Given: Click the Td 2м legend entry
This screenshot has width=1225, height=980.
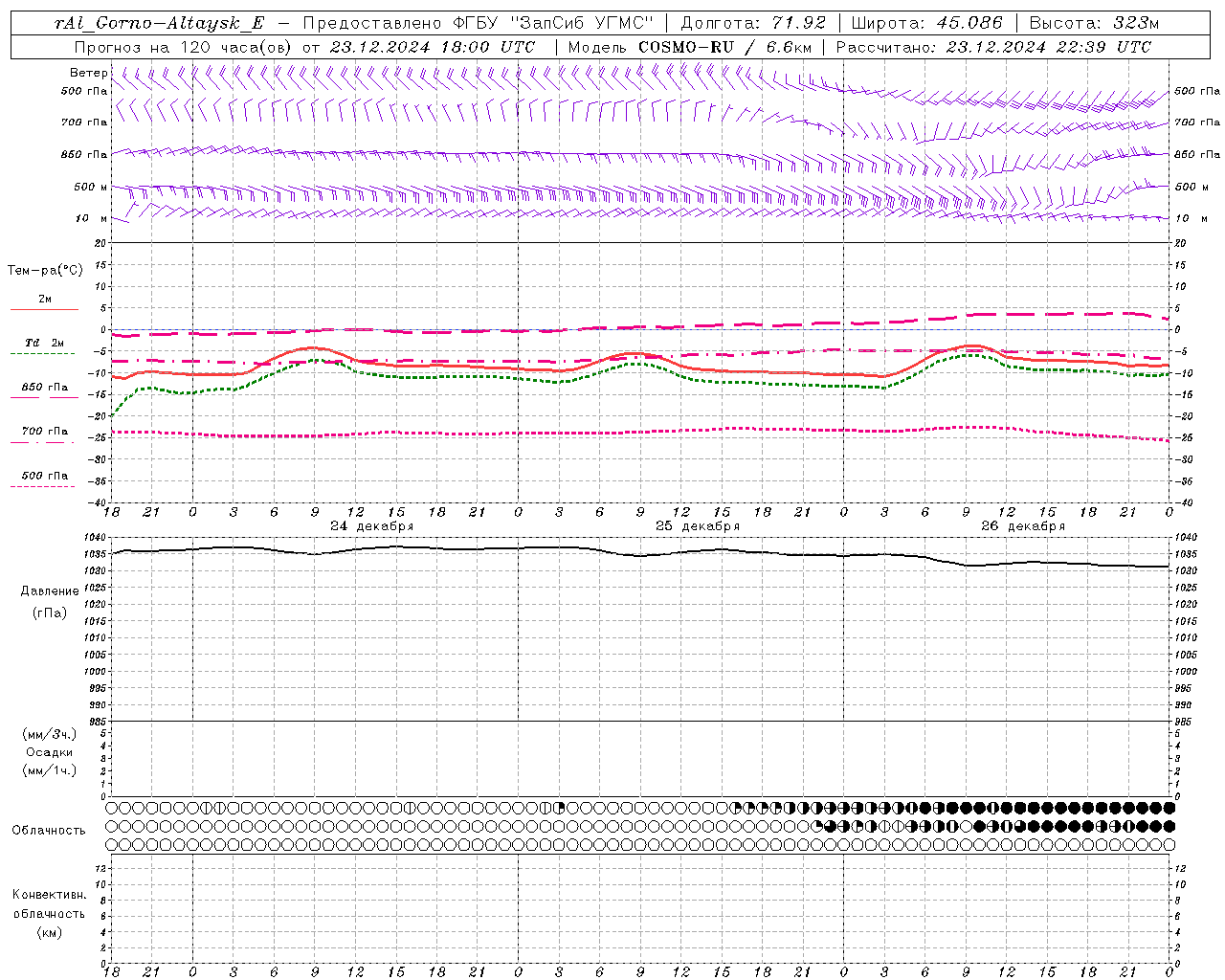Looking at the screenshot, I should [x=44, y=343].
